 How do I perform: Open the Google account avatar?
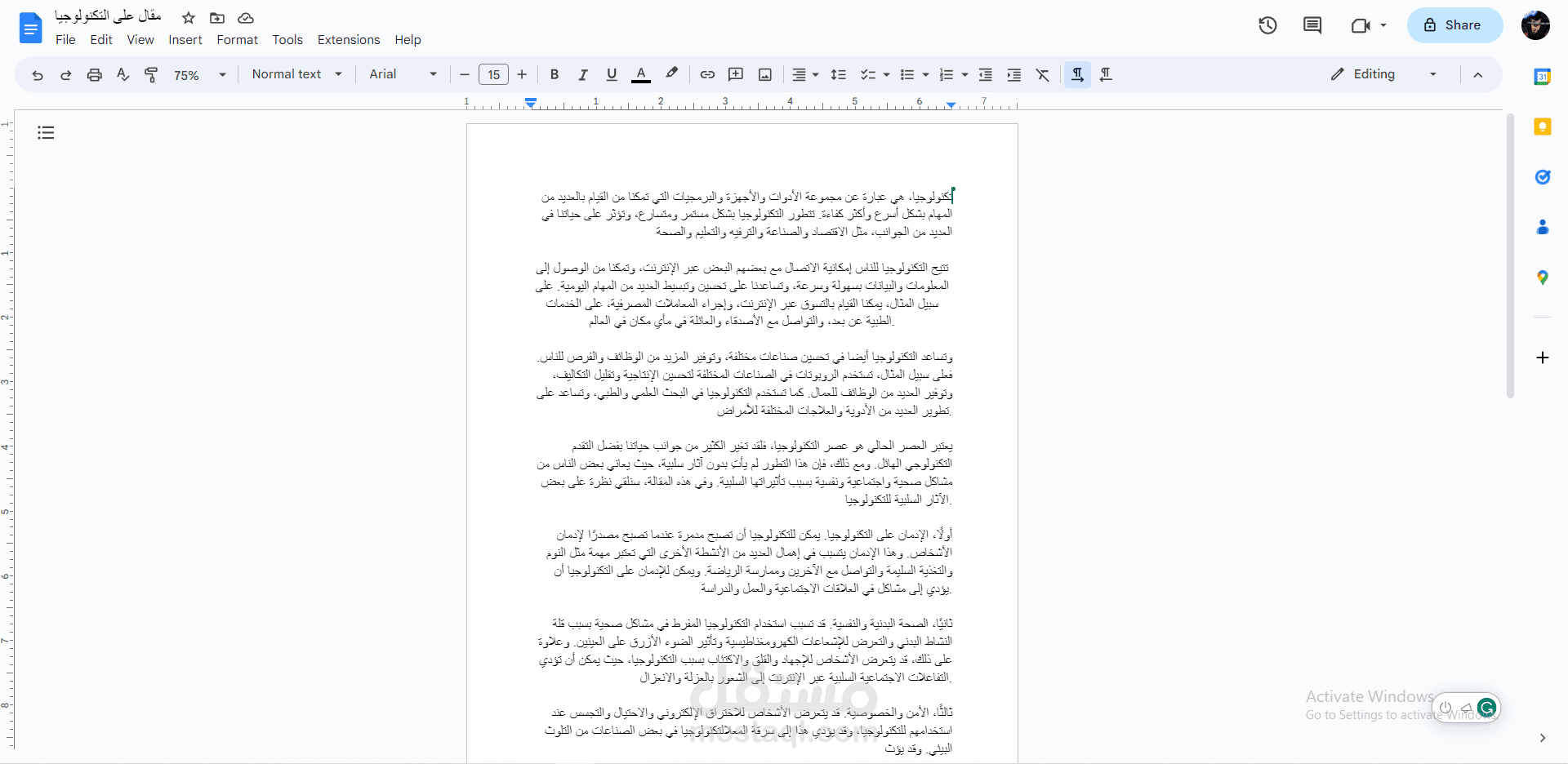(x=1535, y=25)
